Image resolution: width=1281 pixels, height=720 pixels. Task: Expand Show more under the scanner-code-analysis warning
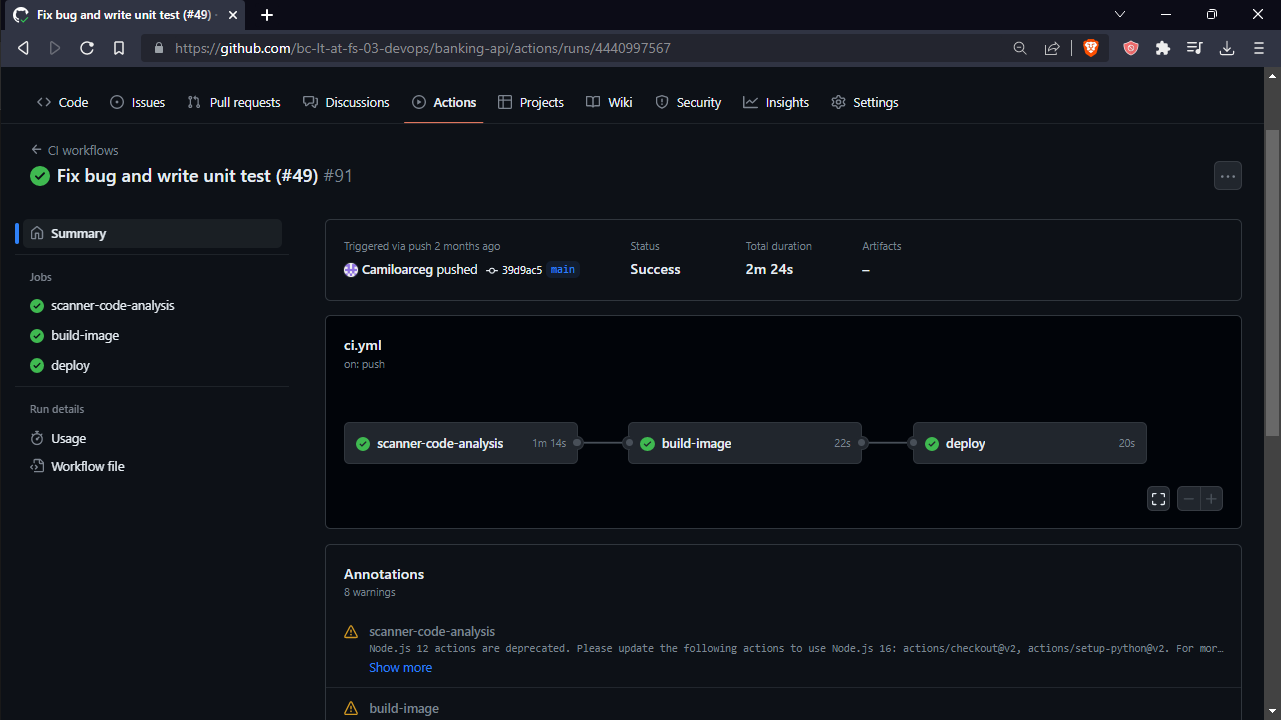point(400,667)
